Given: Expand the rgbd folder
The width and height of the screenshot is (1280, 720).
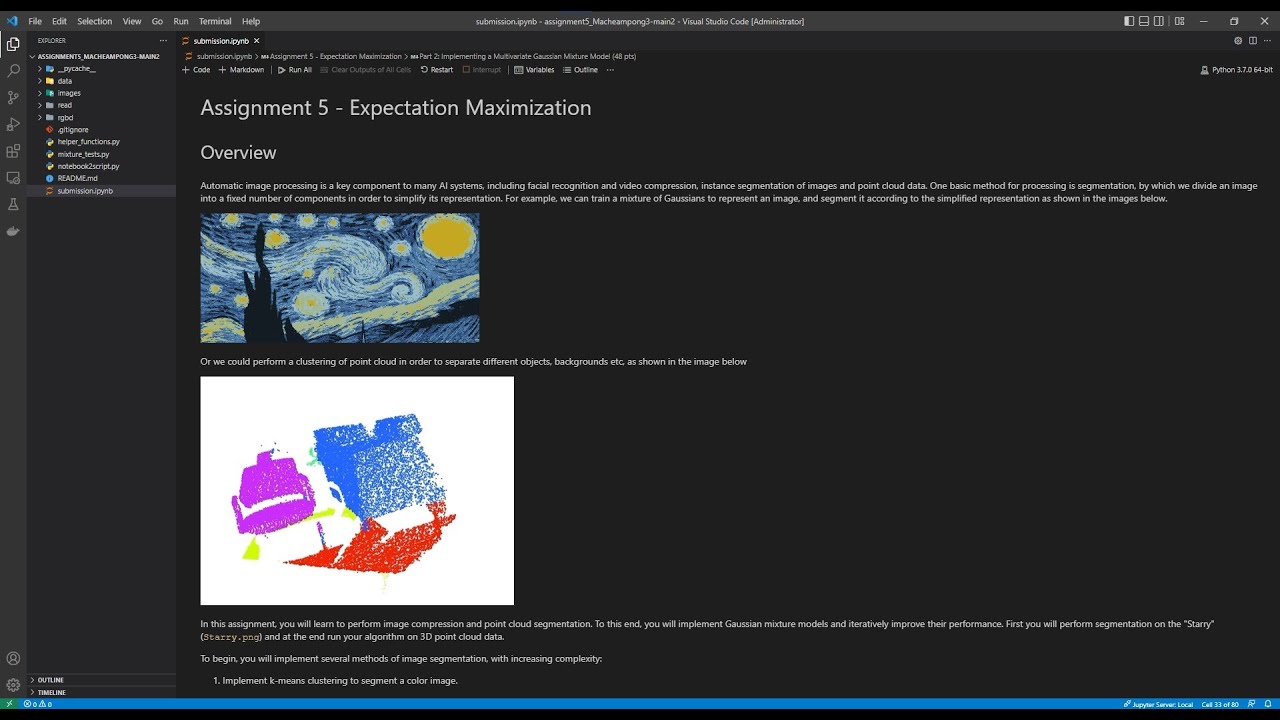Looking at the screenshot, I should tap(65, 118).
